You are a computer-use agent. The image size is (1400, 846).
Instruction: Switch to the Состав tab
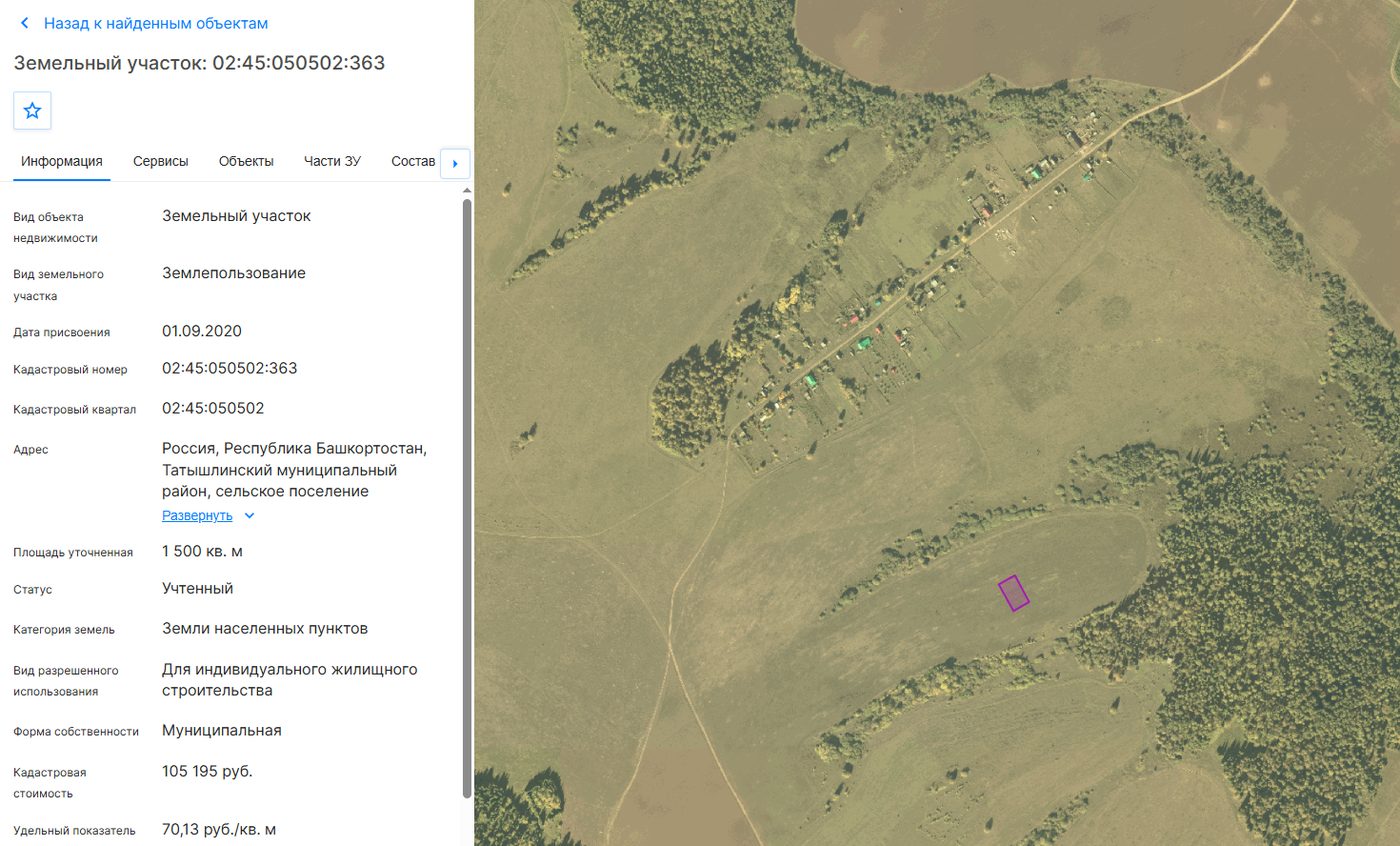click(x=414, y=161)
